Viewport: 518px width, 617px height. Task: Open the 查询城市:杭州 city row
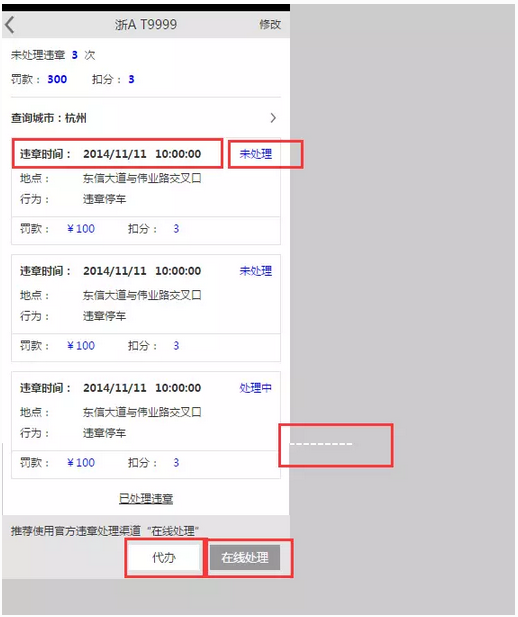click(146, 118)
